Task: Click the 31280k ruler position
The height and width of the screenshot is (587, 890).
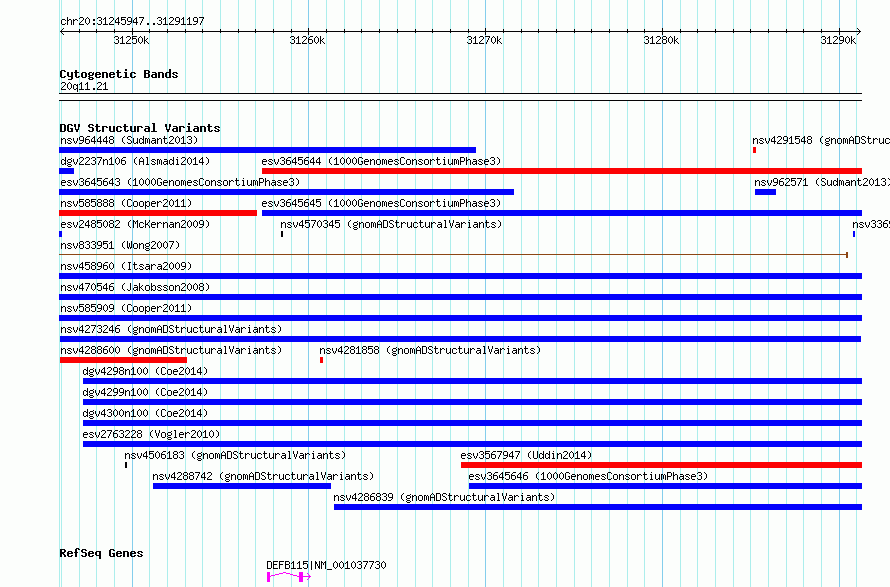Action: (661, 40)
